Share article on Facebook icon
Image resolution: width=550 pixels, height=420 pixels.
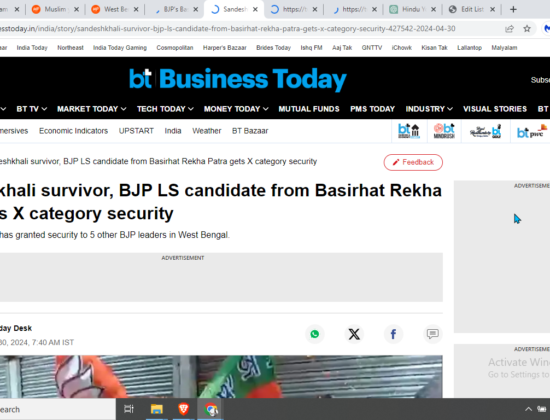coord(393,334)
